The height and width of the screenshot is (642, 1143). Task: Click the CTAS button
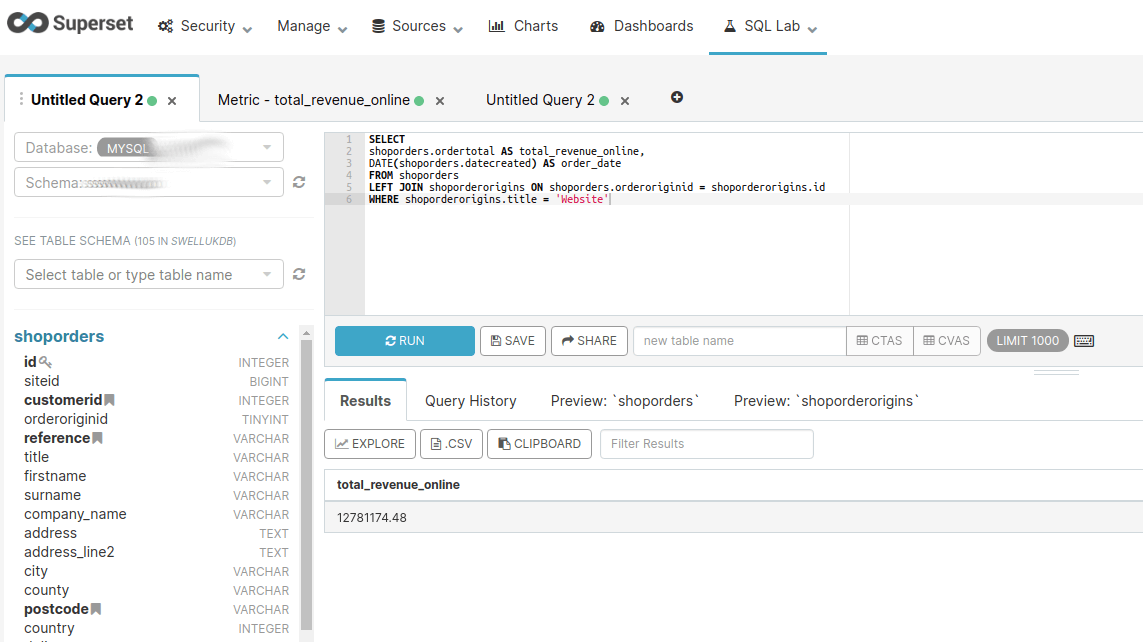[x=879, y=341]
